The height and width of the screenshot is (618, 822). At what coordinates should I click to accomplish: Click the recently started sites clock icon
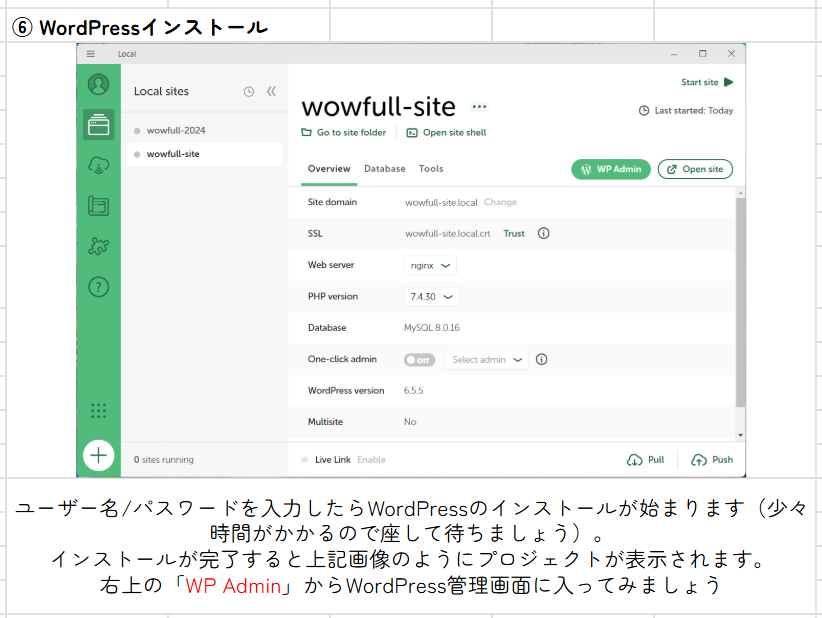[248, 91]
